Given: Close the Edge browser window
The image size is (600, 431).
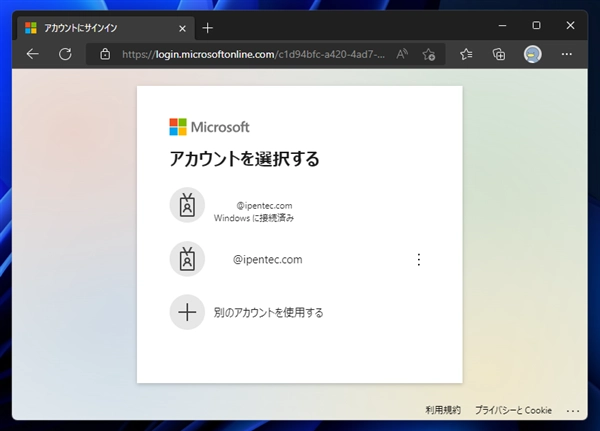Looking at the screenshot, I should click(570, 25).
